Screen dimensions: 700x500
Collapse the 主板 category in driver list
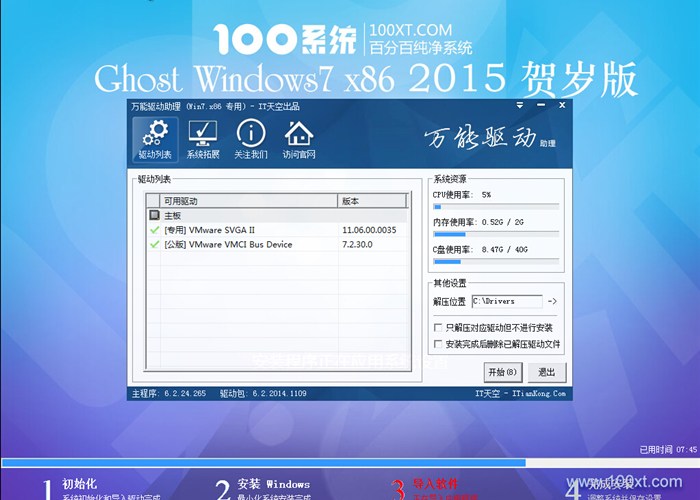[154, 215]
